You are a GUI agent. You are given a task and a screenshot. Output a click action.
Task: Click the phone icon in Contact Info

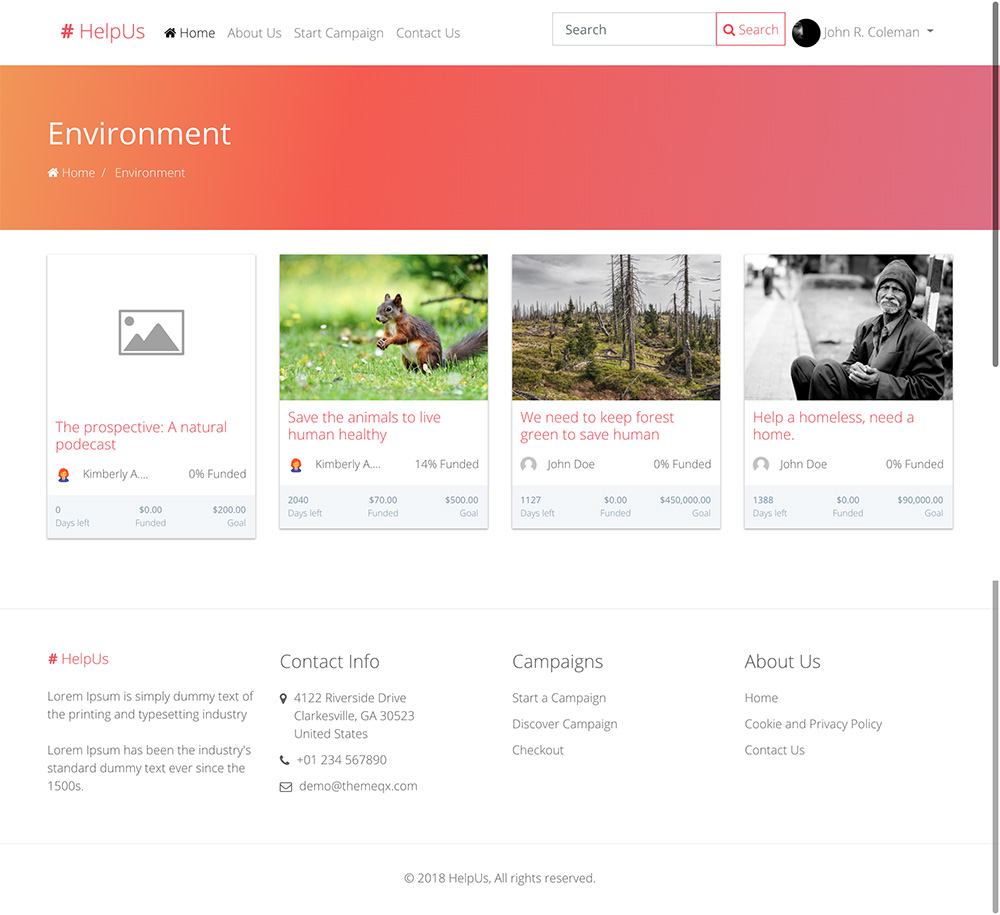click(x=284, y=760)
